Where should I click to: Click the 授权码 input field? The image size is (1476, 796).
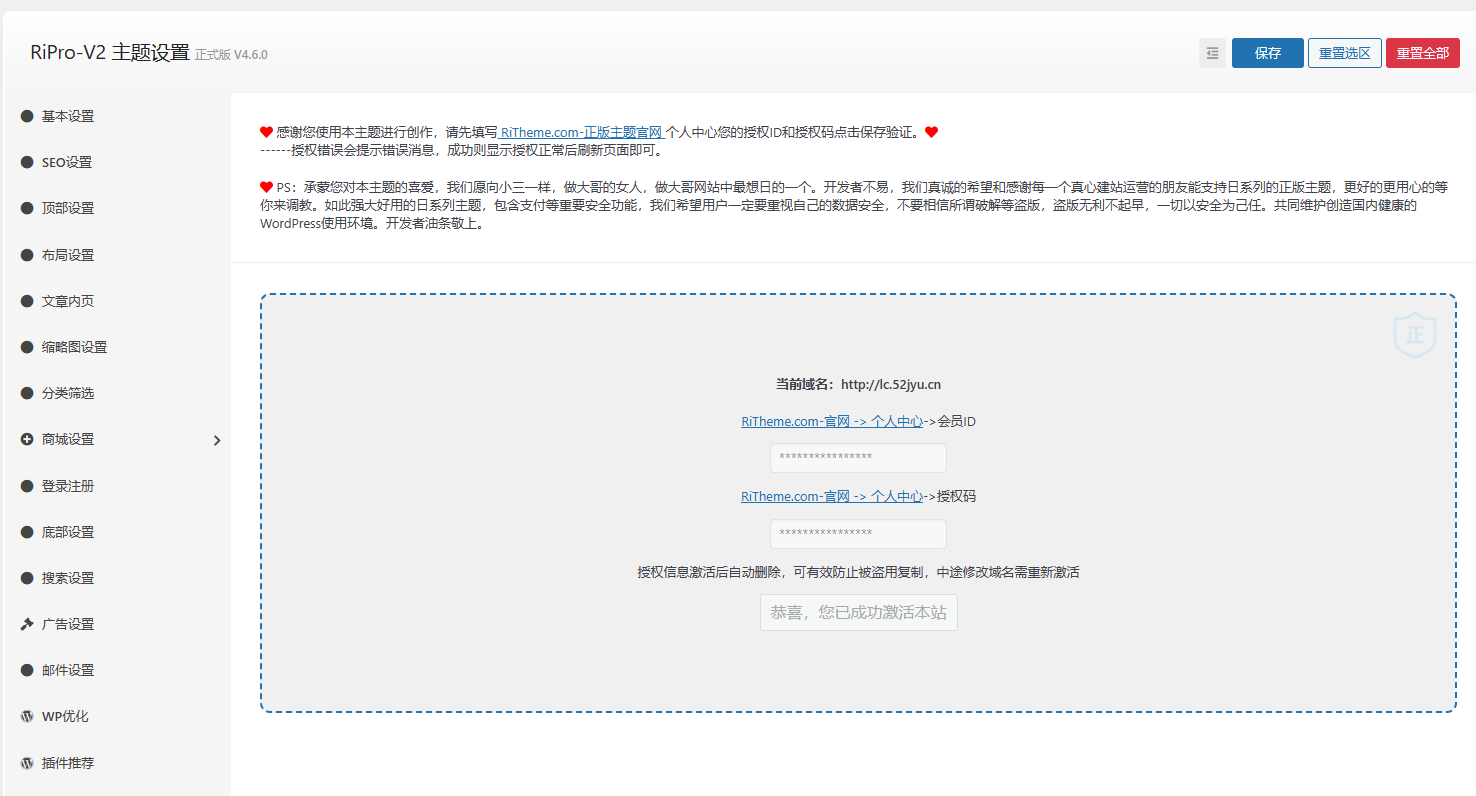point(858,534)
